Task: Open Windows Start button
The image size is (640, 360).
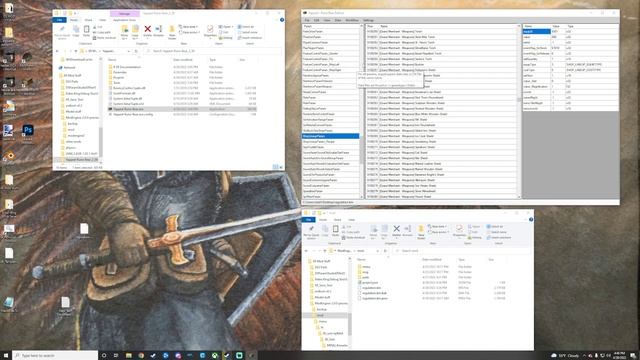Action: [x=6, y=356]
